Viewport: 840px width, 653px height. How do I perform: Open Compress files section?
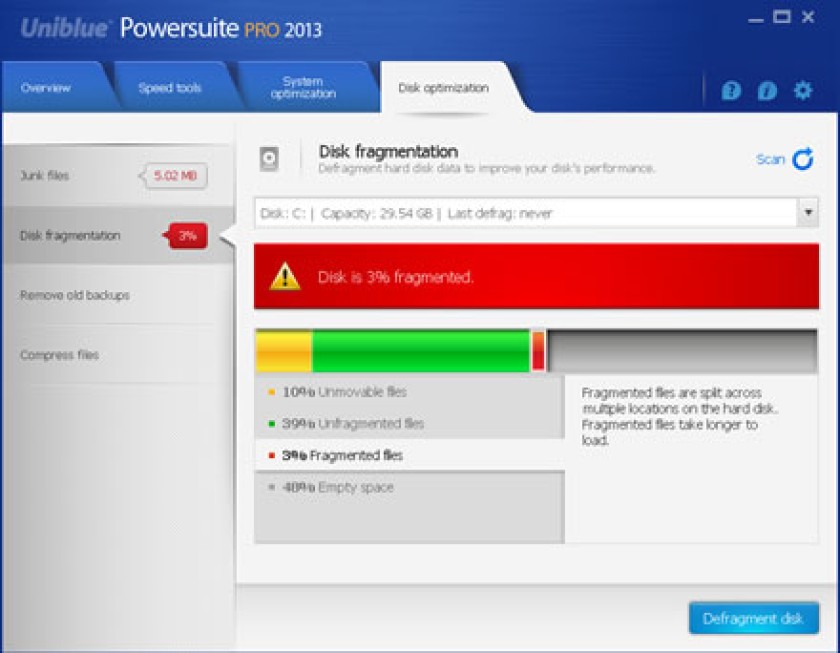click(118, 355)
